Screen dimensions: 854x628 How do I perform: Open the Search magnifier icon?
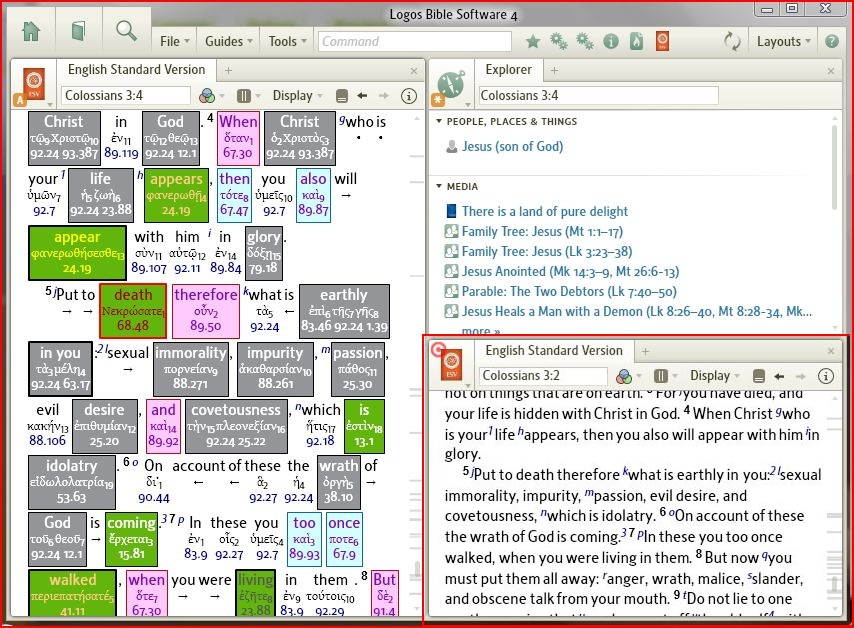[126, 31]
